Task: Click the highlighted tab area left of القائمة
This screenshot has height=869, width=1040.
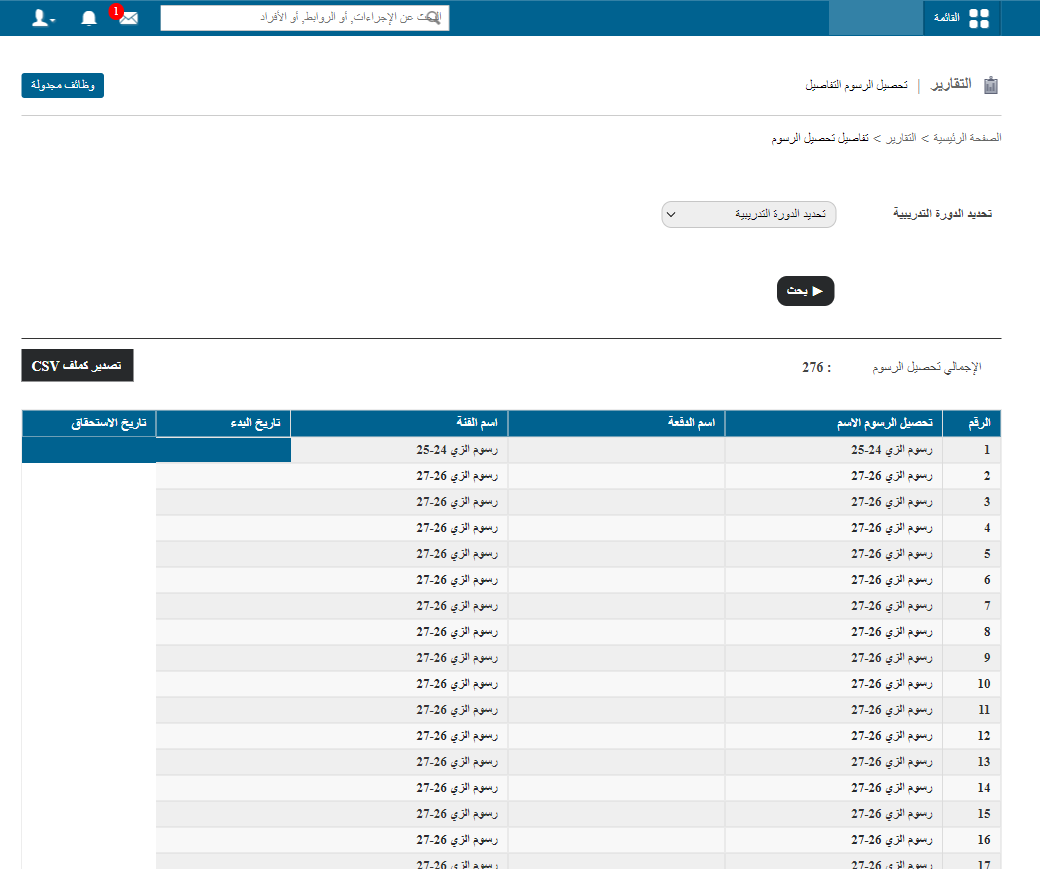Action: 876,18
